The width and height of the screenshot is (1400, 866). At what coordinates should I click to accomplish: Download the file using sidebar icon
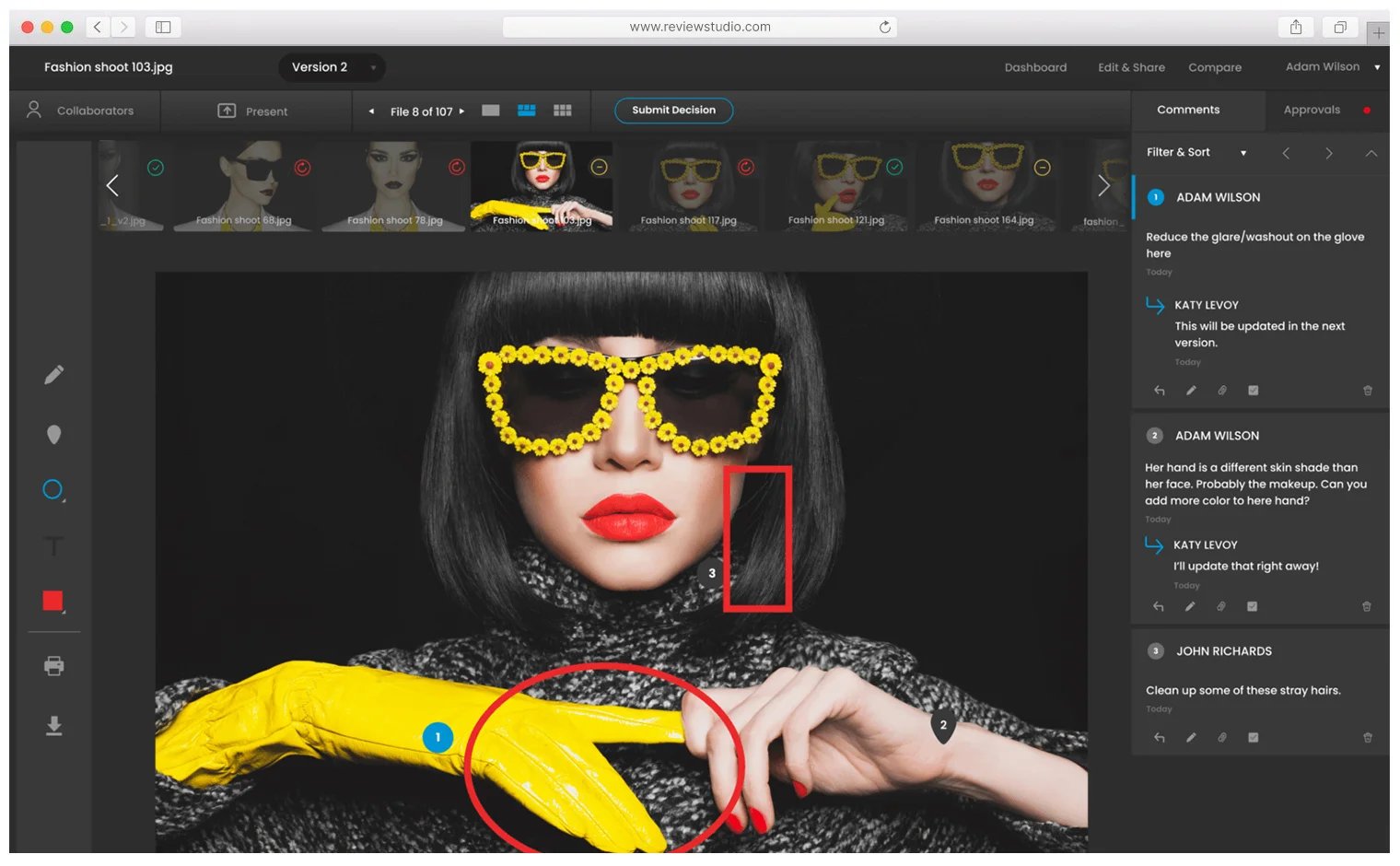(x=54, y=726)
